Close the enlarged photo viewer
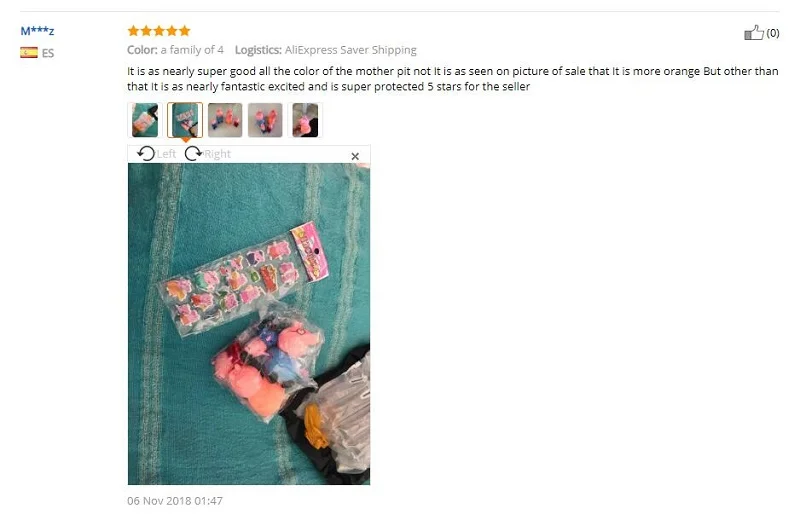The width and height of the screenshot is (800, 520). (355, 156)
